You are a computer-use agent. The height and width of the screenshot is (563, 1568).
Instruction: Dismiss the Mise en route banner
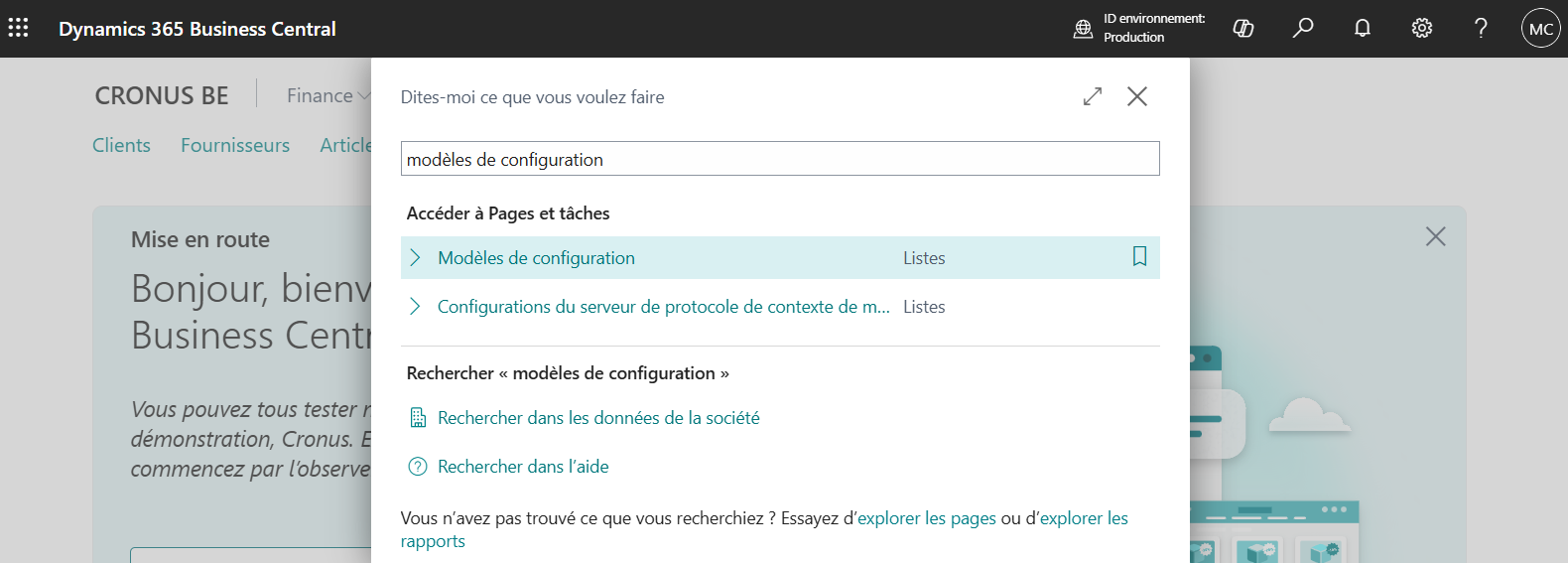pyautogui.click(x=1435, y=236)
